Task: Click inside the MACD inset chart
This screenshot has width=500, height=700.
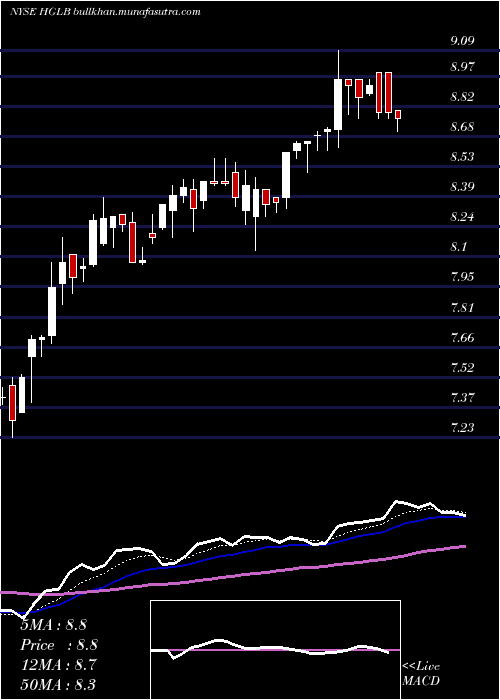Action: (x=275, y=650)
